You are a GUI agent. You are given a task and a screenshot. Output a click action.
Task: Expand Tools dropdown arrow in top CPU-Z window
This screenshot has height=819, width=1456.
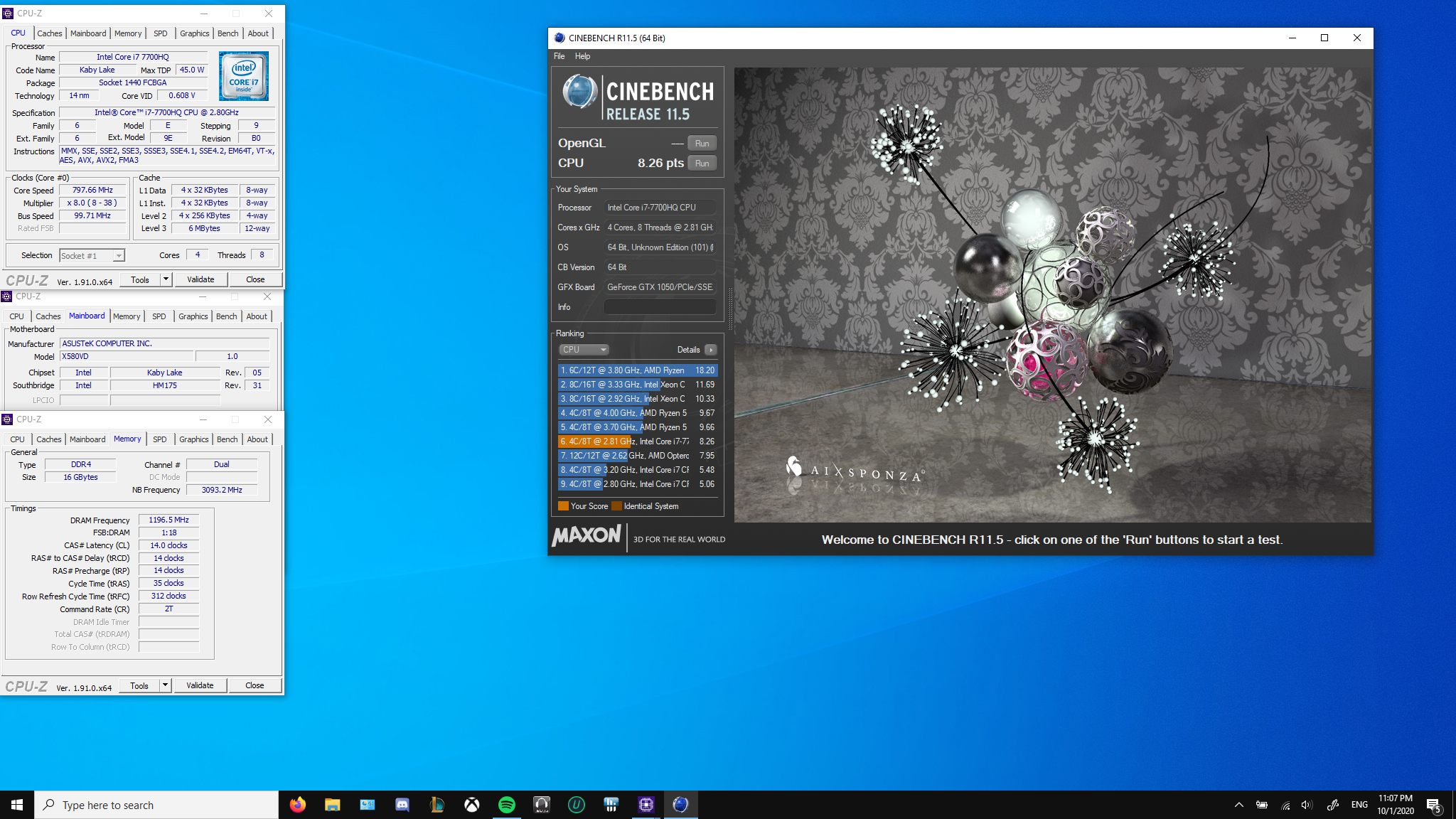[x=166, y=279]
